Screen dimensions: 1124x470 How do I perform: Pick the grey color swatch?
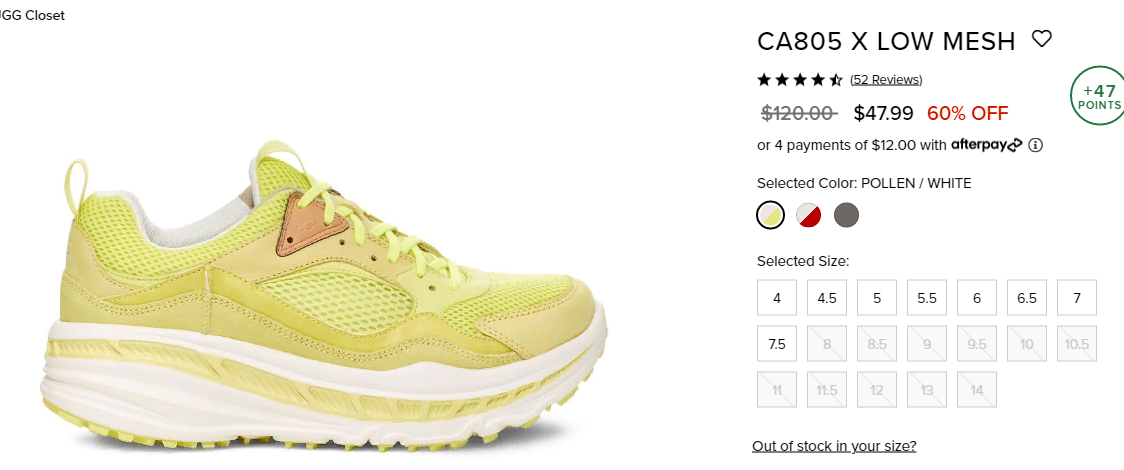[847, 215]
